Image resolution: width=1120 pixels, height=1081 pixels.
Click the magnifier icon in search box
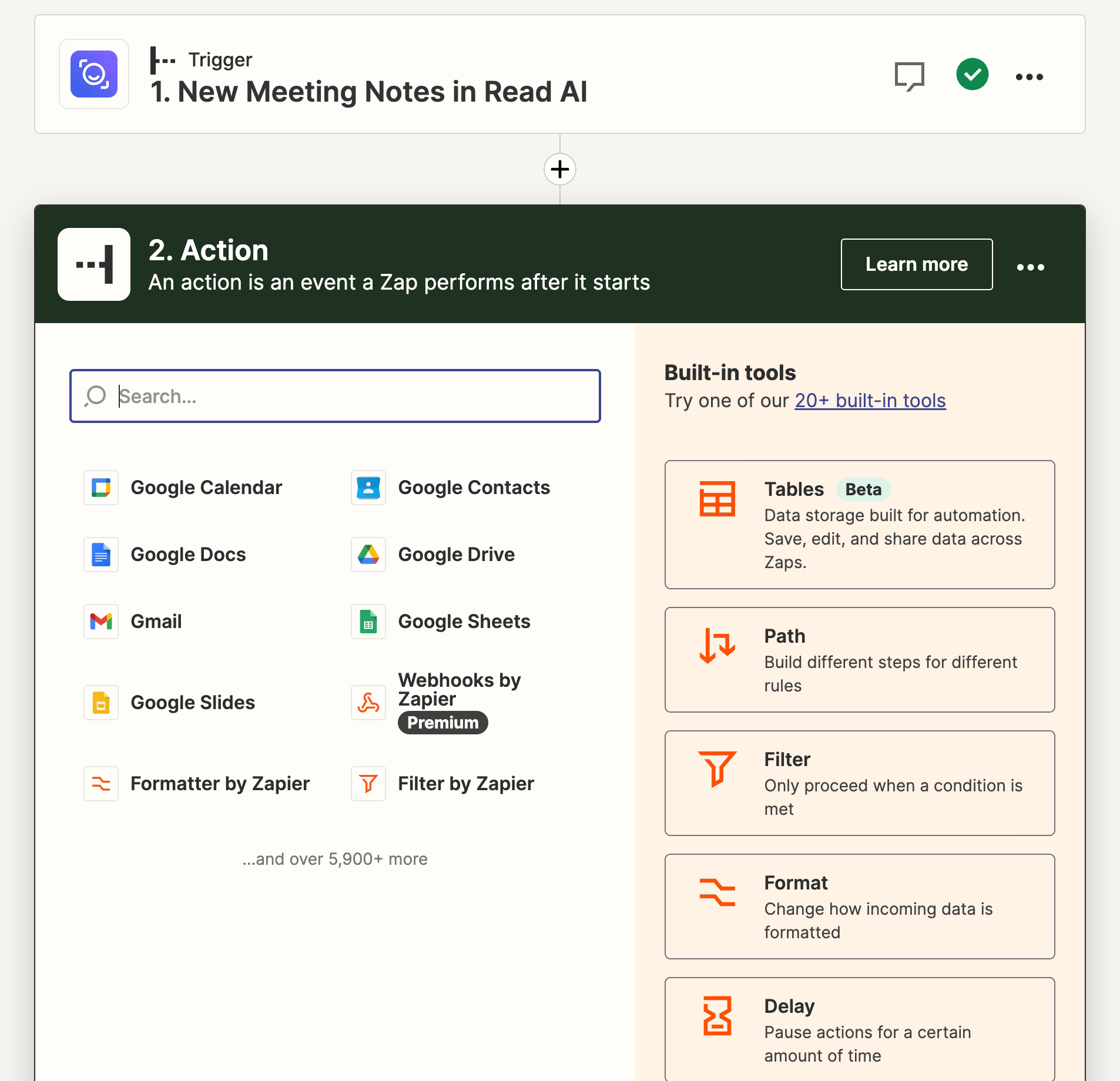(95, 396)
